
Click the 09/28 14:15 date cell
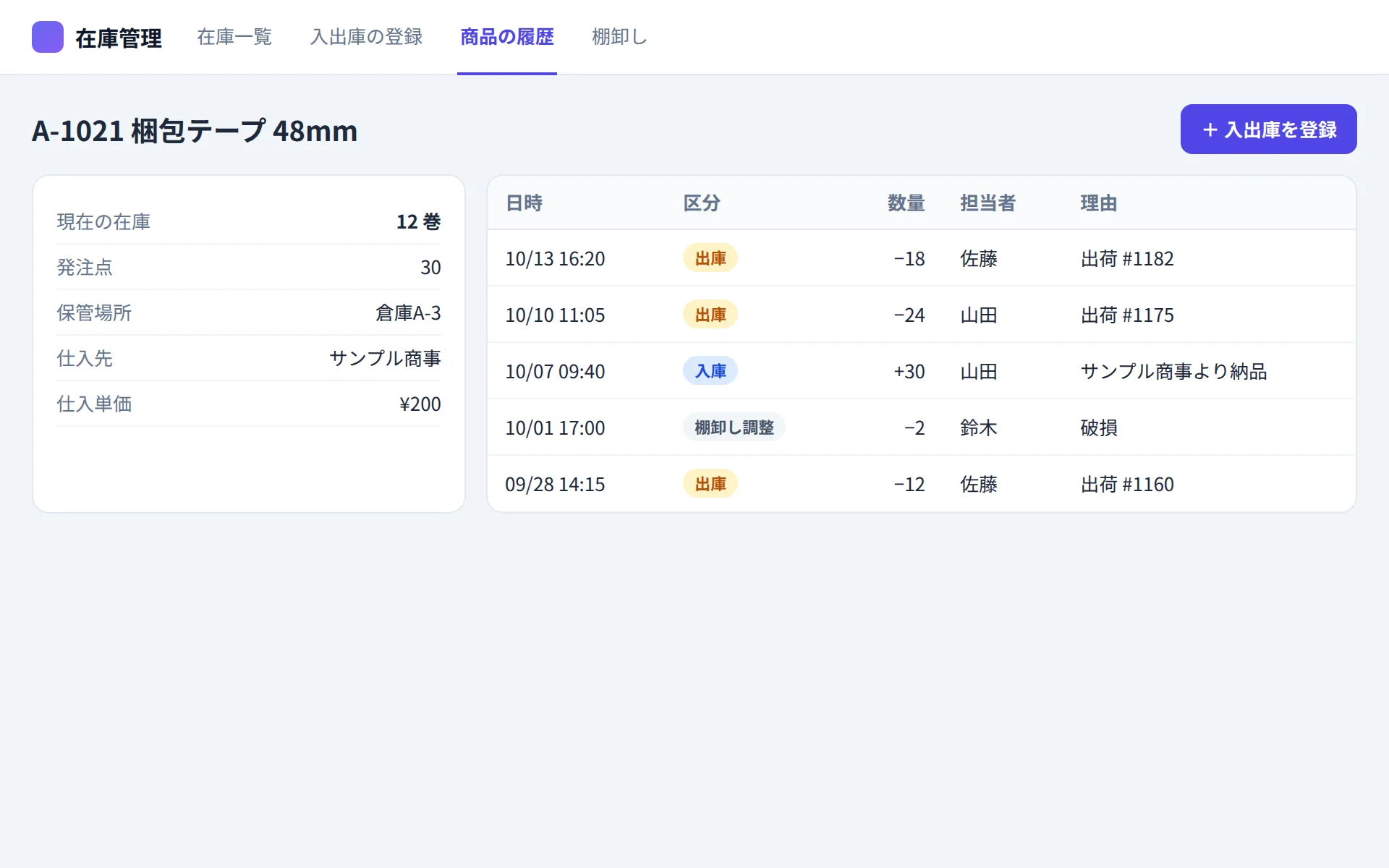click(555, 484)
